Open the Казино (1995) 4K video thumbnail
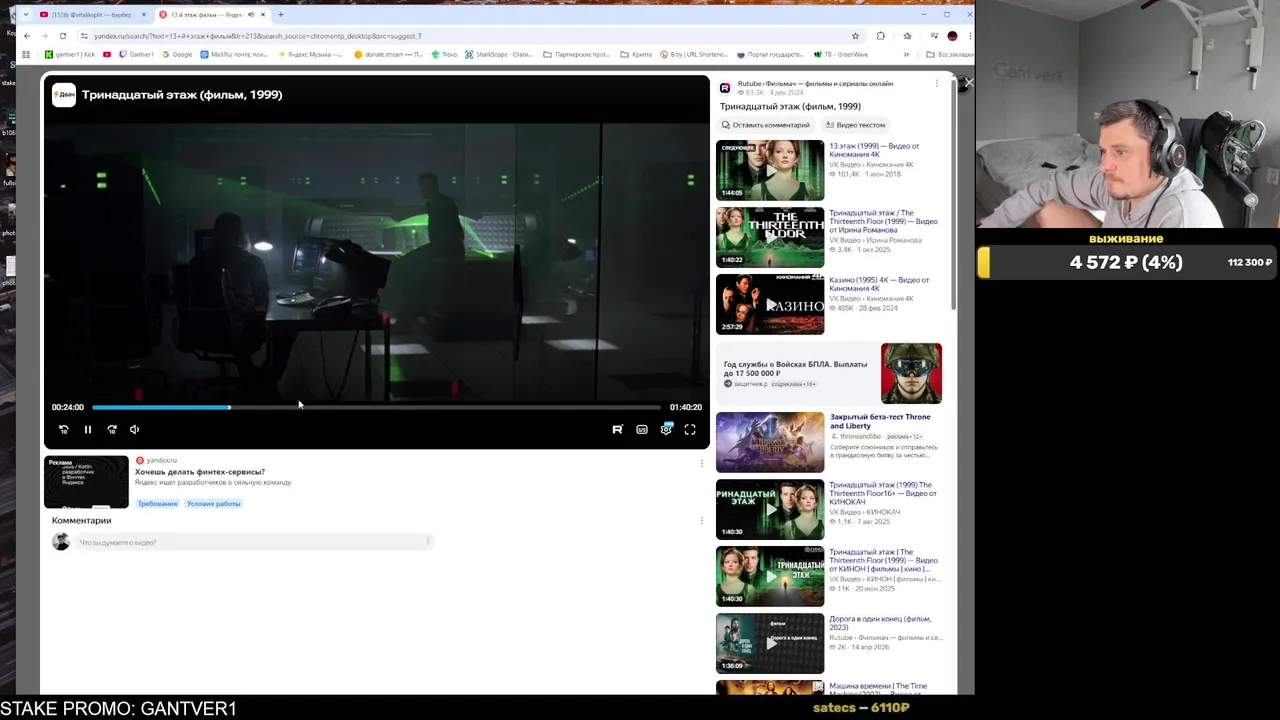 point(770,304)
